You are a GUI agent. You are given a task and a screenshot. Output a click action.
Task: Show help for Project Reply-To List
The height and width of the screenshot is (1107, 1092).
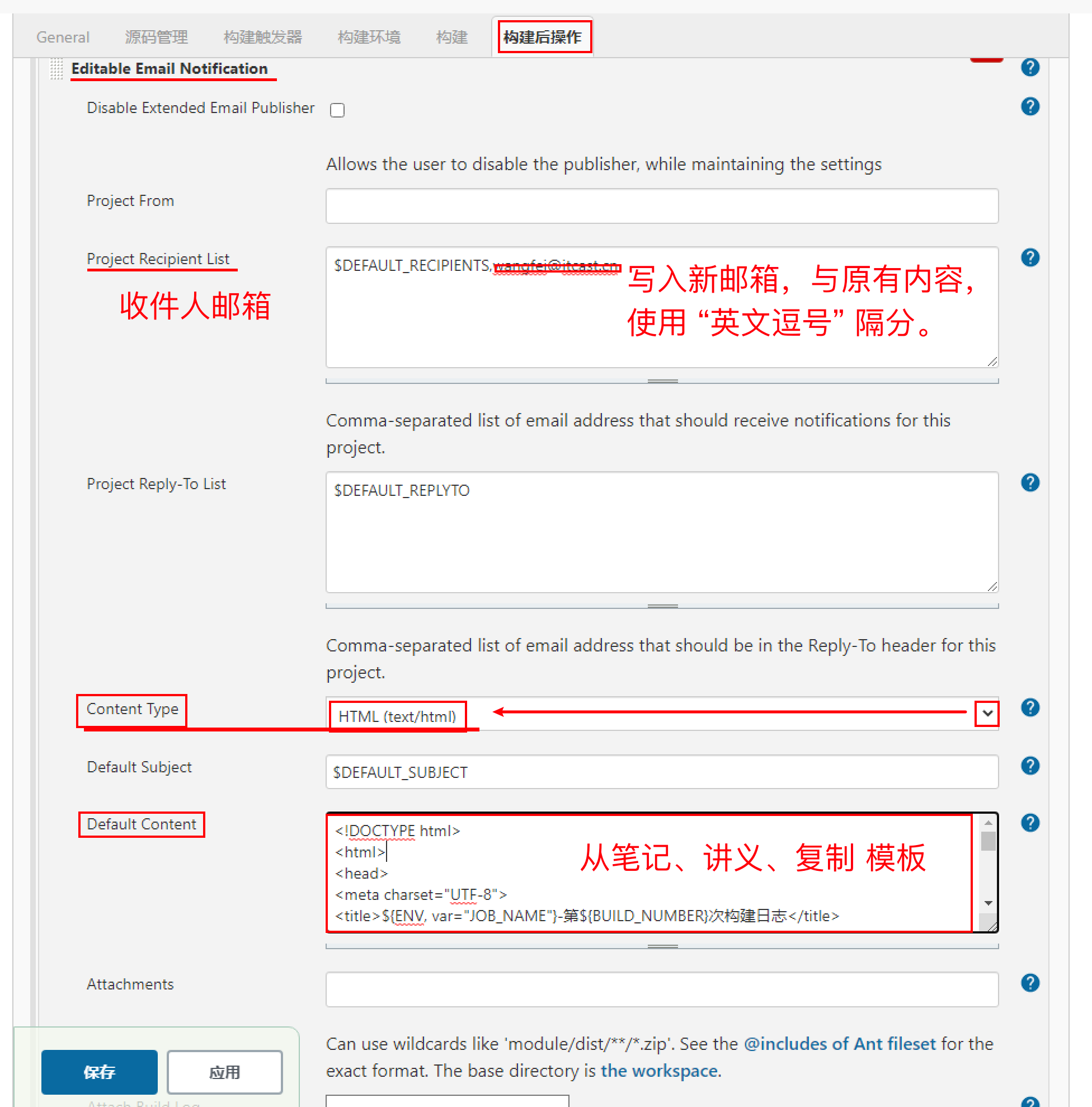[x=1029, y=482]
